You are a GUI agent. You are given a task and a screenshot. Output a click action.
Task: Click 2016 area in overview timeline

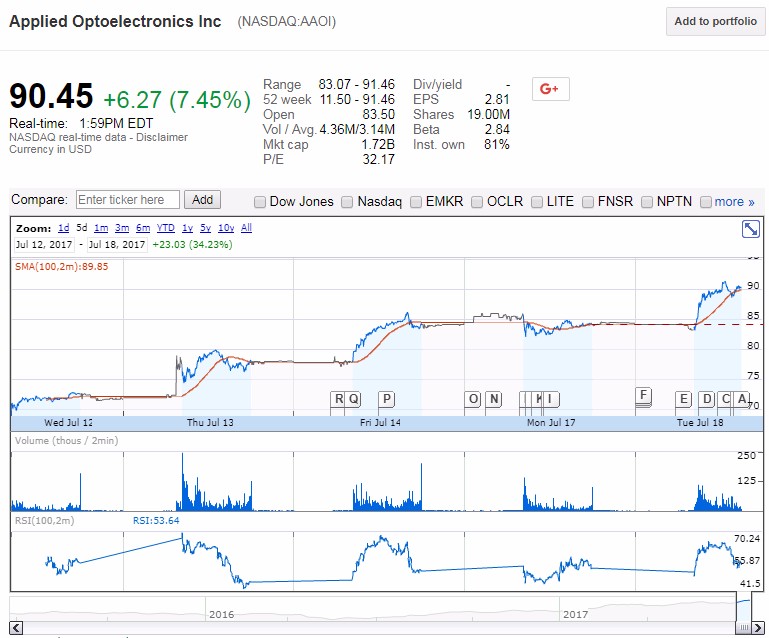221,614
